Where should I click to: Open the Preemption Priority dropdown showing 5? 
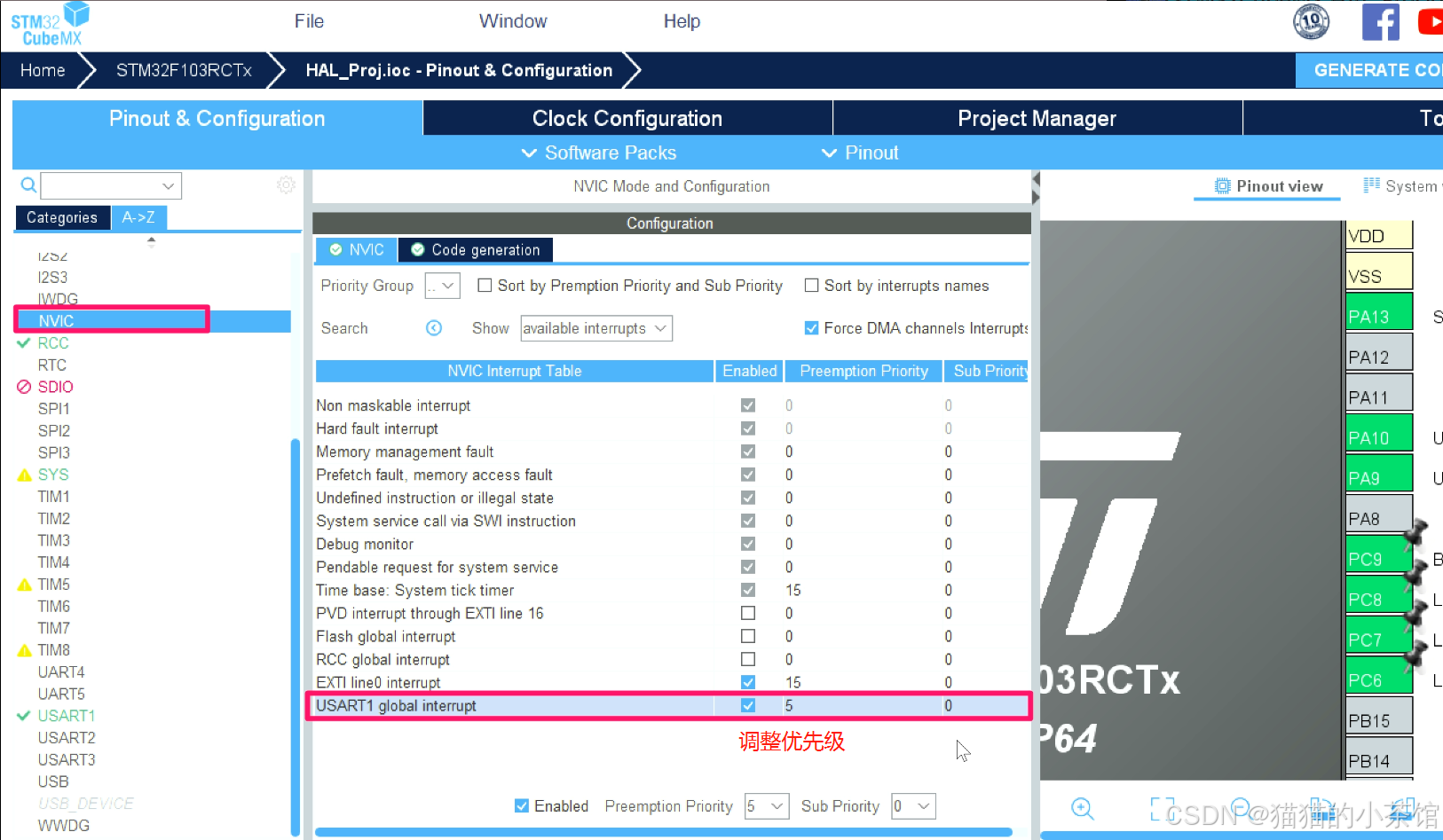[x=767, y=806]
